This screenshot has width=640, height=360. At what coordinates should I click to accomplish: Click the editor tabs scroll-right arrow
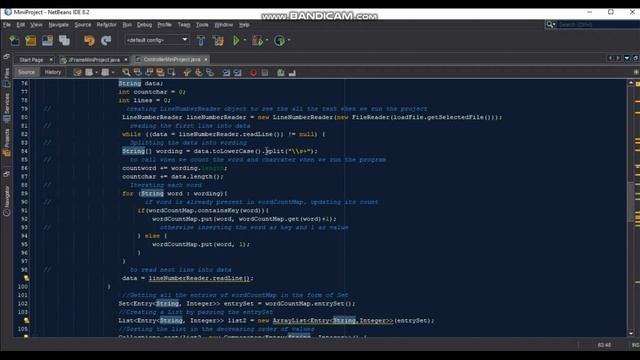[618, 59]
